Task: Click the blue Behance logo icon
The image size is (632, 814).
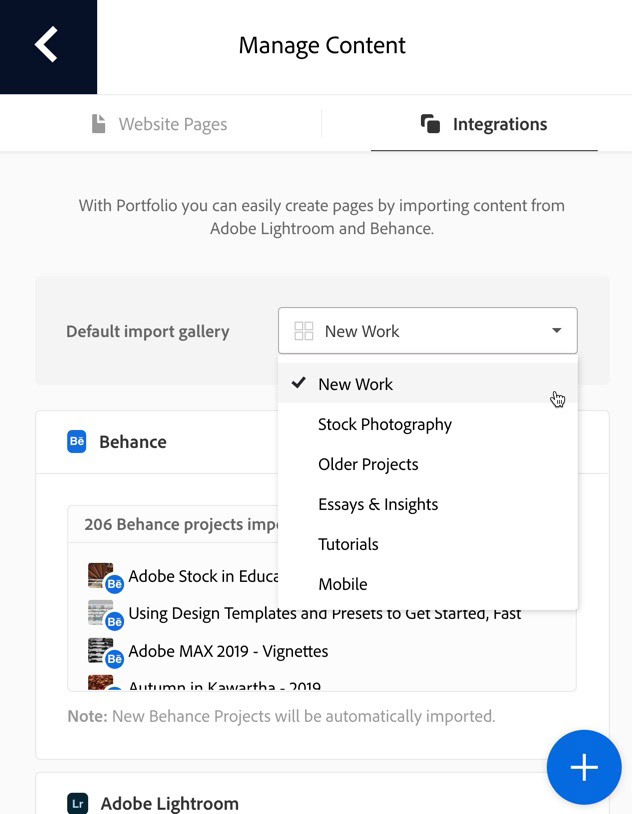Action: click(77, 441)
